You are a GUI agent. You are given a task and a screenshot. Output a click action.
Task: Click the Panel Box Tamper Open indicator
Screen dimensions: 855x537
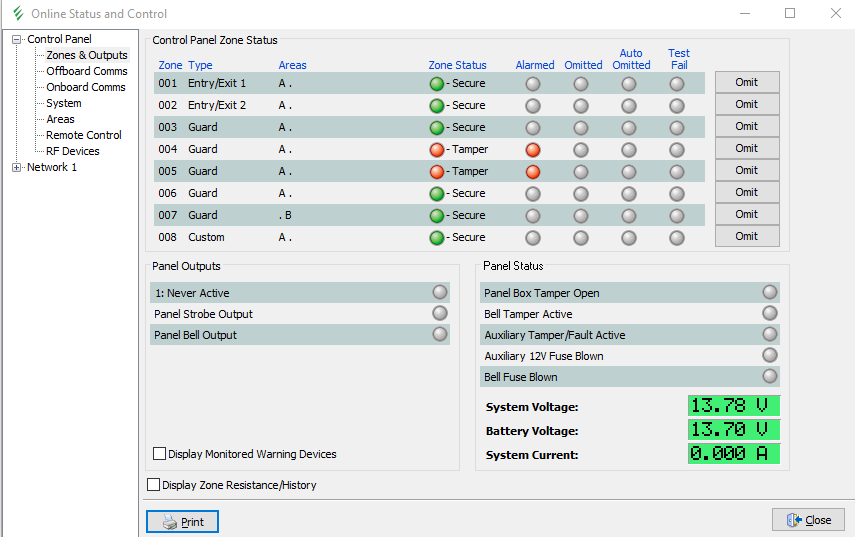pyautogui.click(x=769, y=292)
